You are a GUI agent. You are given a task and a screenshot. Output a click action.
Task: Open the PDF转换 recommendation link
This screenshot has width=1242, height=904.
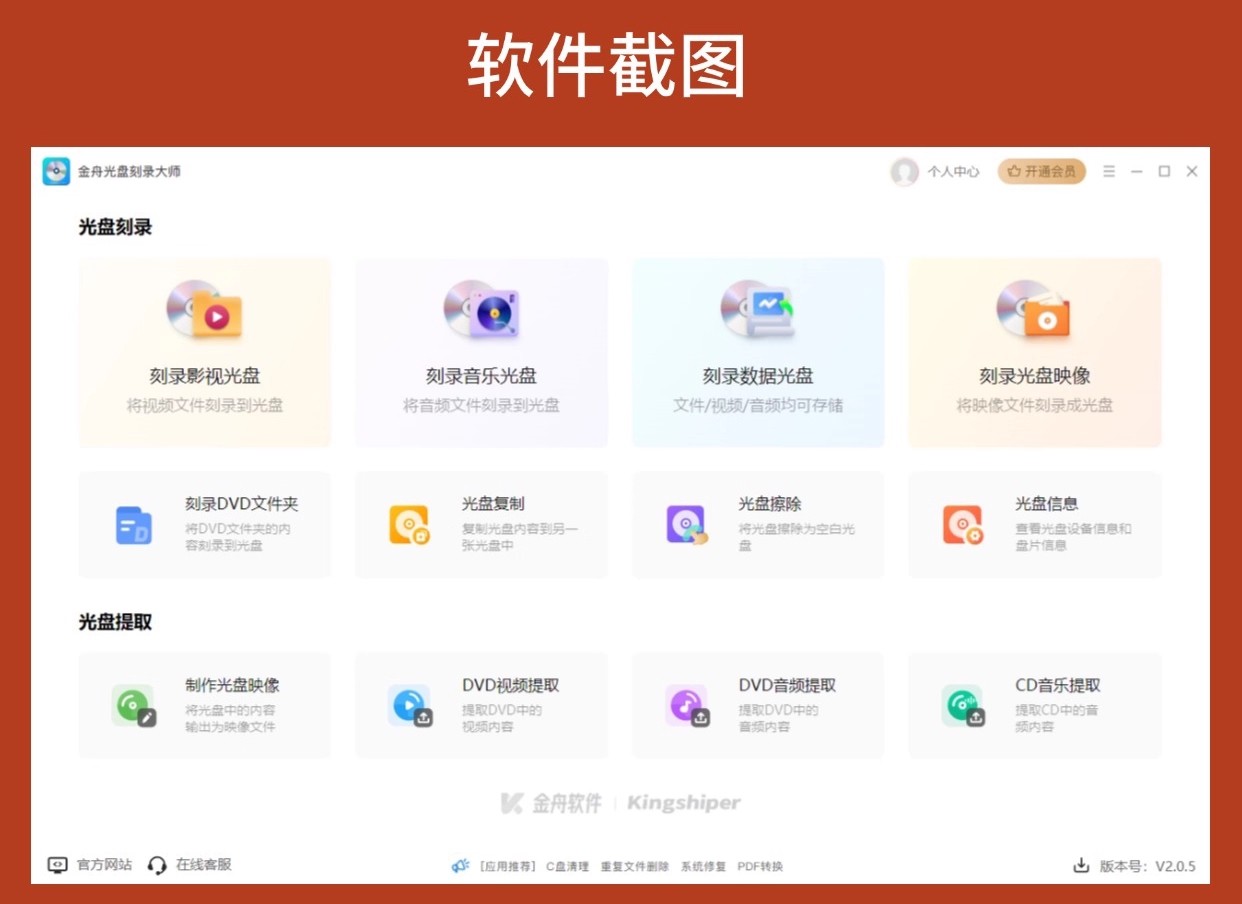pos(760,867)
